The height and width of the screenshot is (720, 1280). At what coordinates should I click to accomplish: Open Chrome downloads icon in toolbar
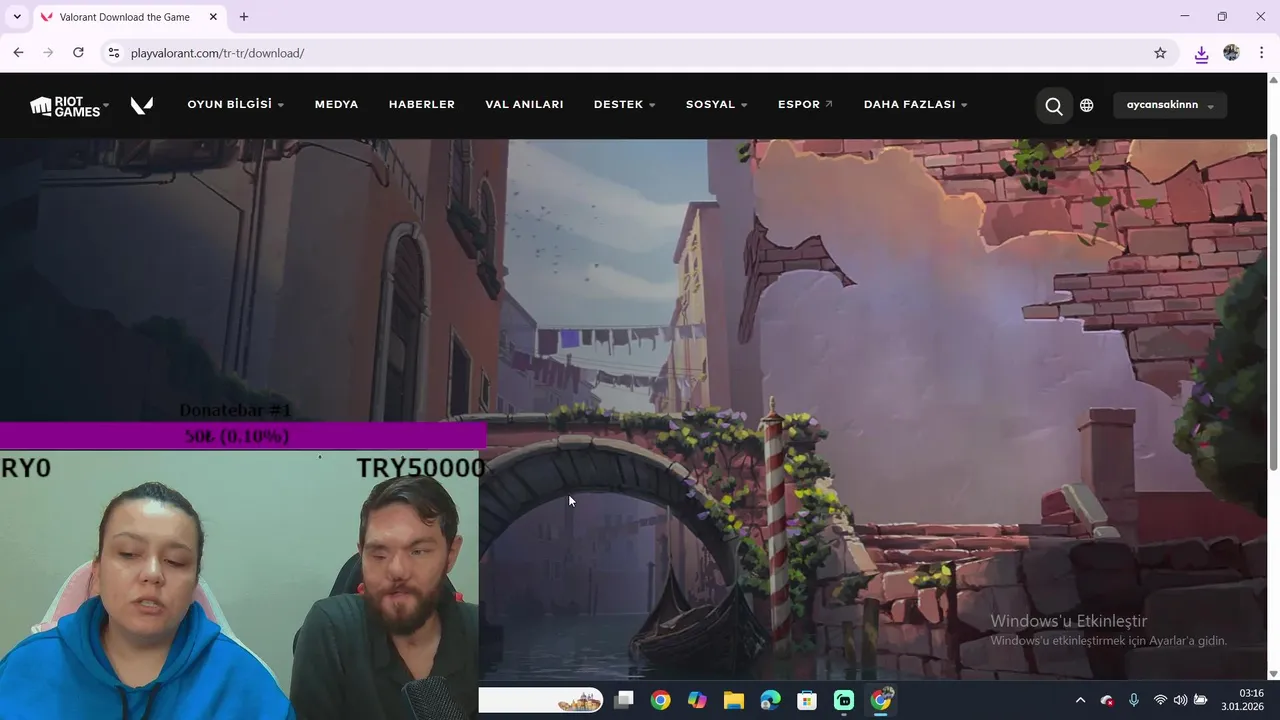click(x=1201, y=53)
